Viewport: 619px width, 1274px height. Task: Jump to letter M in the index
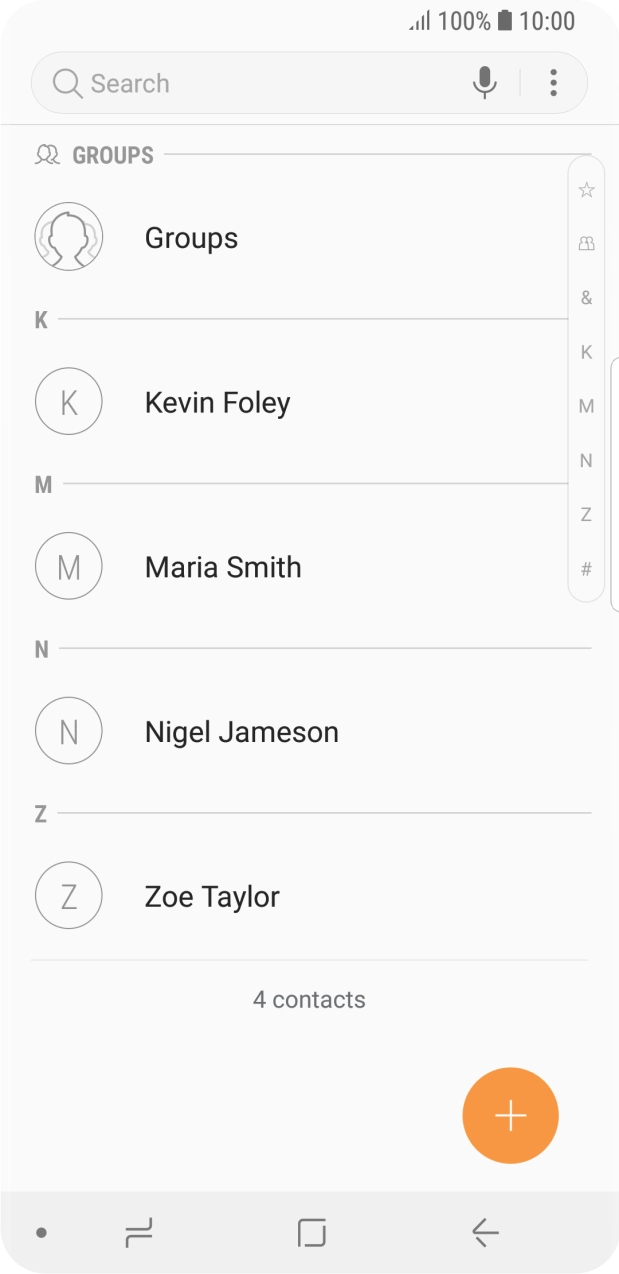(x=585, y=406)
